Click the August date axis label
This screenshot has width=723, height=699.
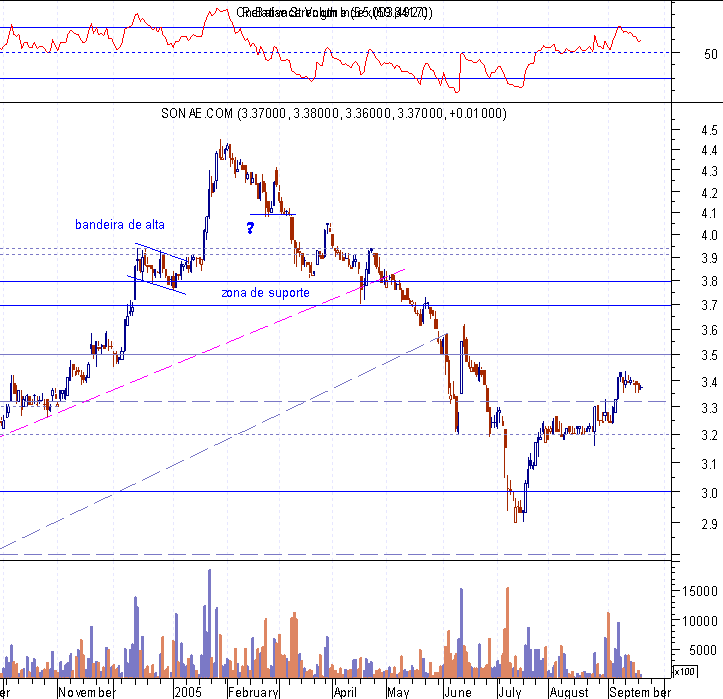click(x=569, y=692)
